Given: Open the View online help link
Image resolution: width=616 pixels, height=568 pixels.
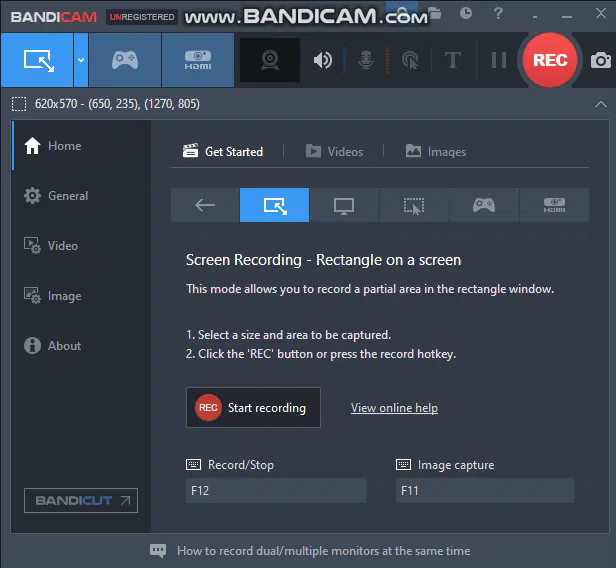Looking at the screenshot, I should pyautogui.click(x=394, y=408).
